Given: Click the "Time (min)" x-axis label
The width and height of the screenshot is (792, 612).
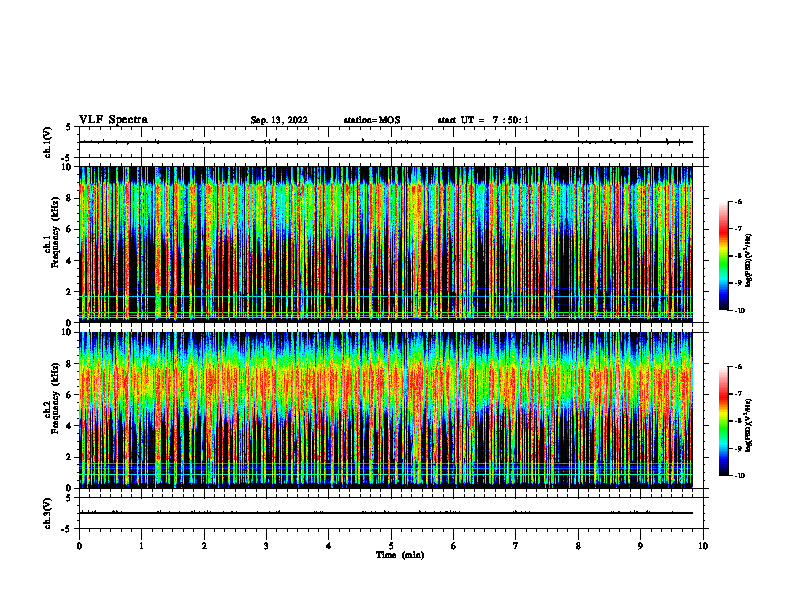Looking at the screenshot, I should [x=400, y=555].
